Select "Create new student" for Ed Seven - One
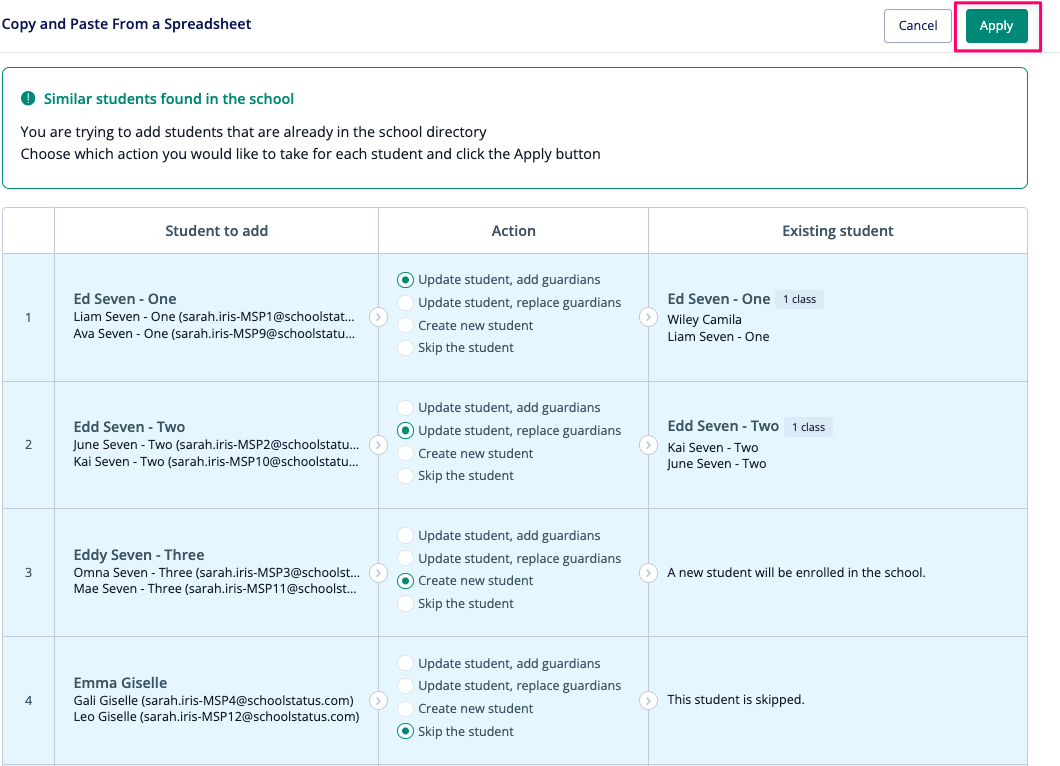Screen dimensions: 1060x766 405,326
